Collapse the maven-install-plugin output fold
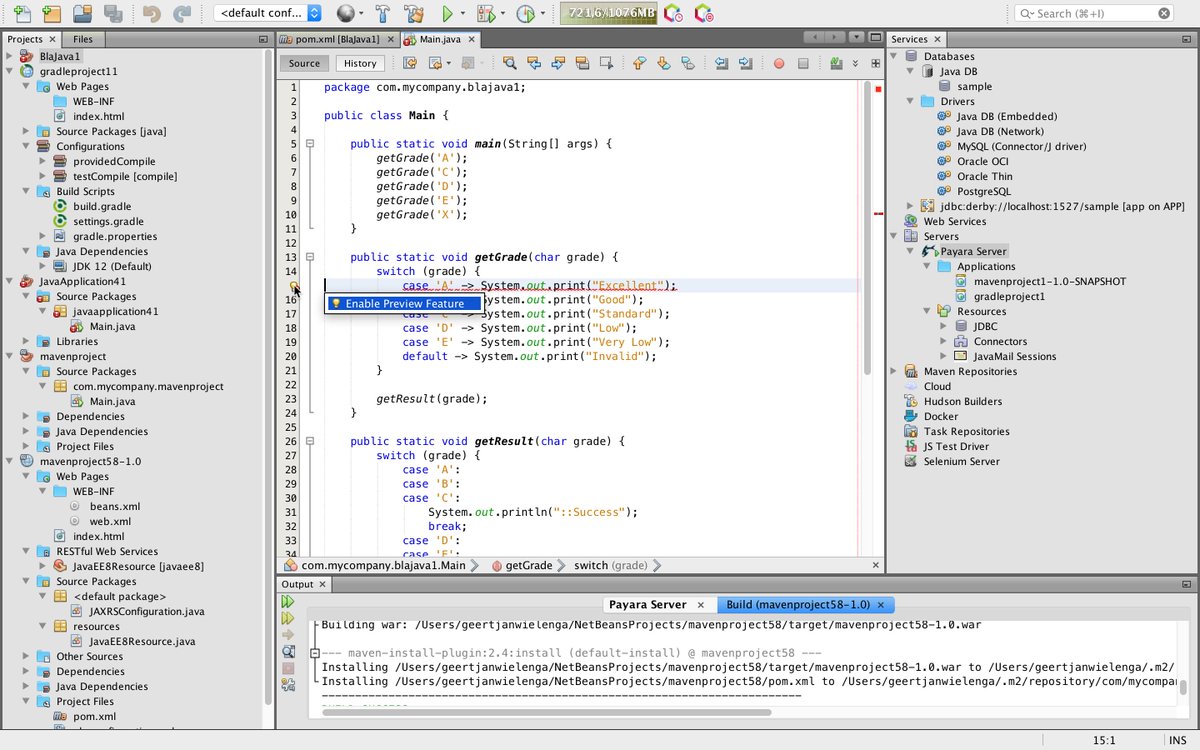Viewport: 1200px width, 750px height. 315,653
